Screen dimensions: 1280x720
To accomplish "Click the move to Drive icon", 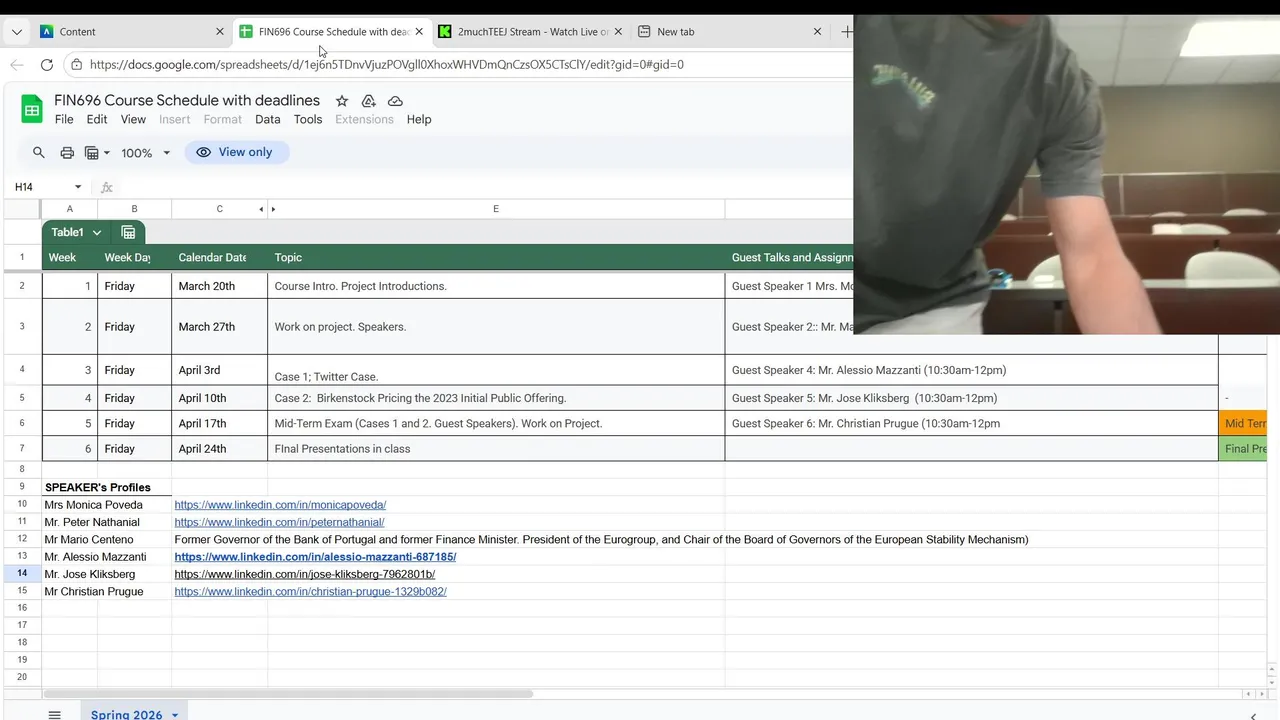I will (368, 101).
